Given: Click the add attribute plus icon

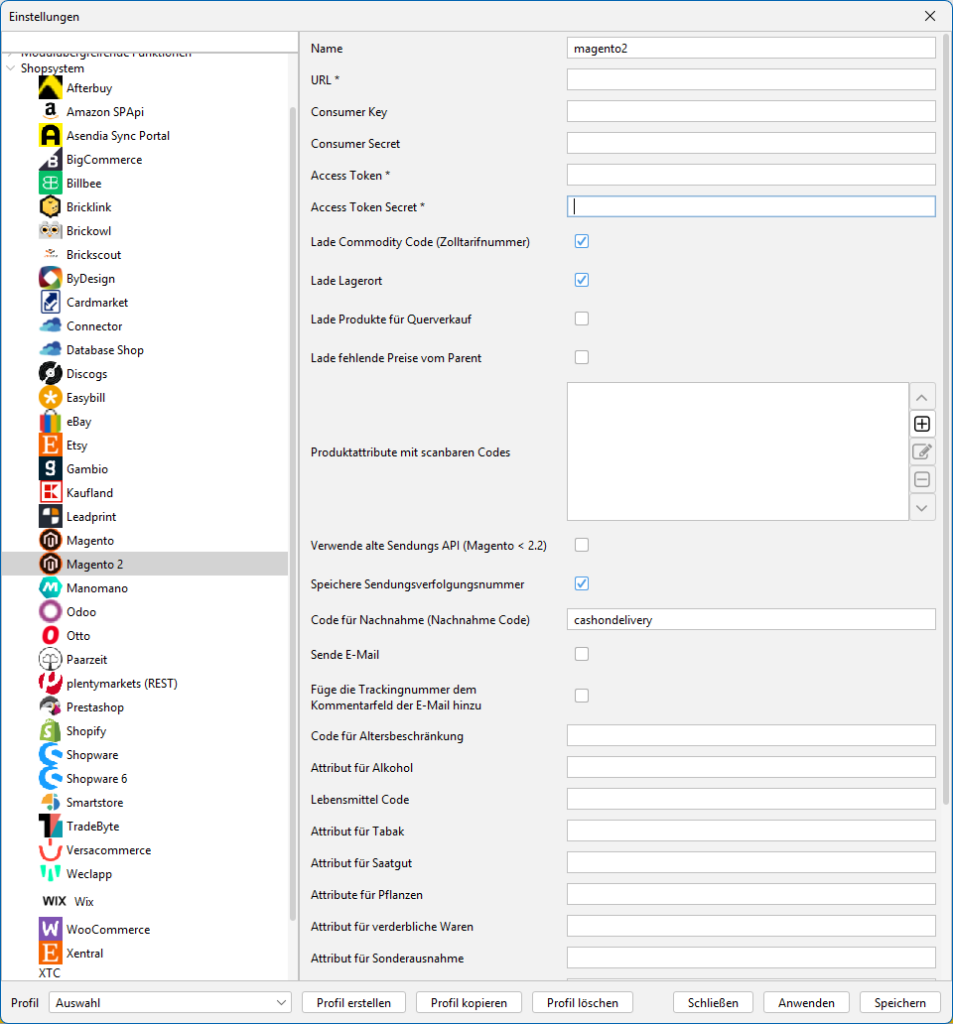Looking at the screenshot, I should click(x=922, y=423).
